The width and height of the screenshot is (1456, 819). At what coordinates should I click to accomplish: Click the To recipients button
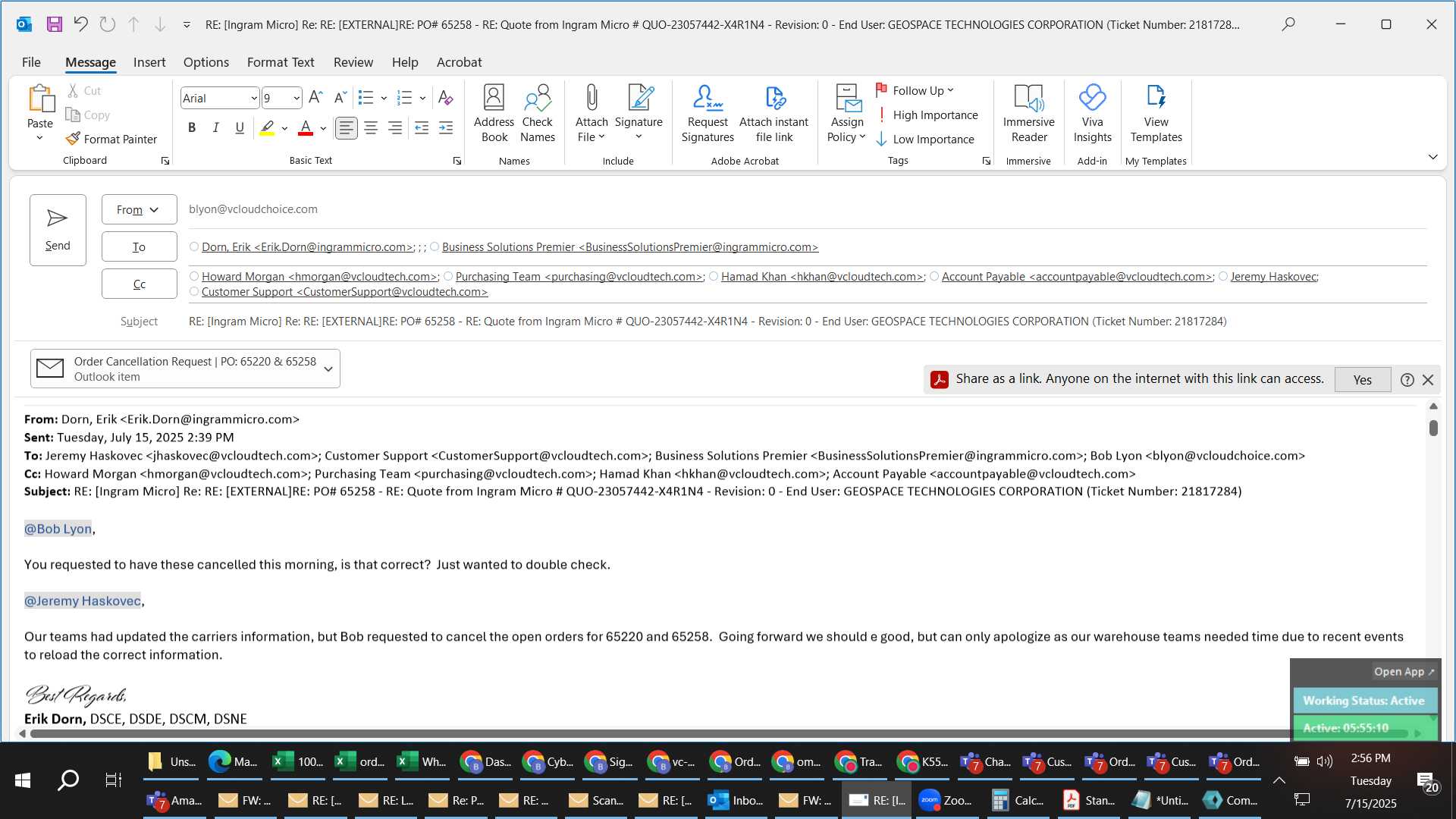pyautogui.click(x=139, y=246)
